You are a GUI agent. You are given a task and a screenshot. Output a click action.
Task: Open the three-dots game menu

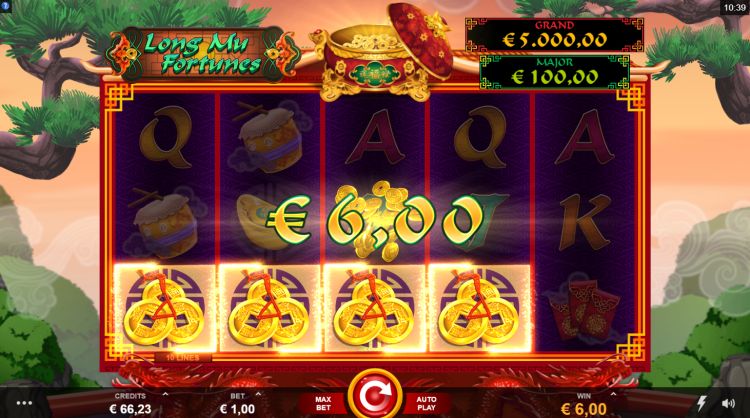24,403
